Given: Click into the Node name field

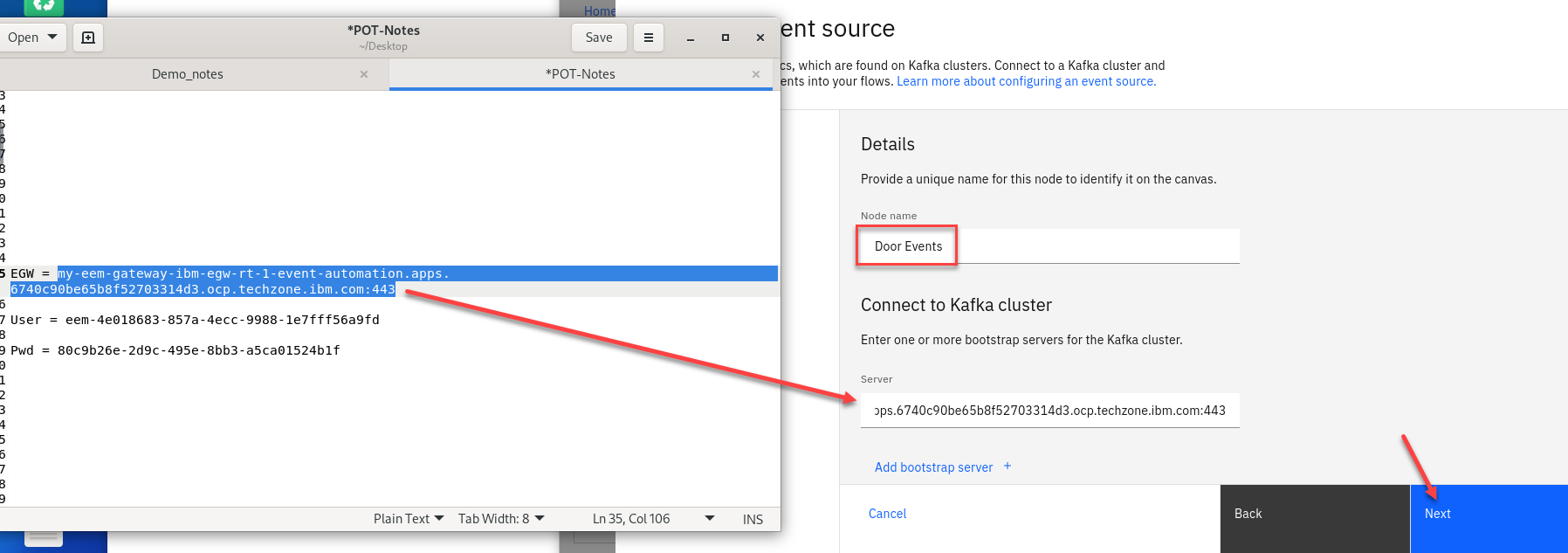Looking at the screenshot, I should tap(1048, 246).
